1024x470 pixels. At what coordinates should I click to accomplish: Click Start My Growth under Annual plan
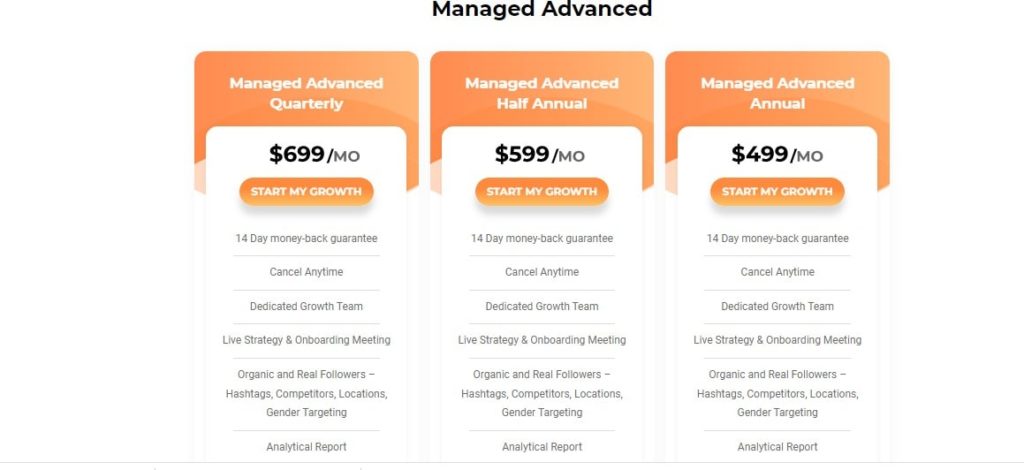point(777,192)
